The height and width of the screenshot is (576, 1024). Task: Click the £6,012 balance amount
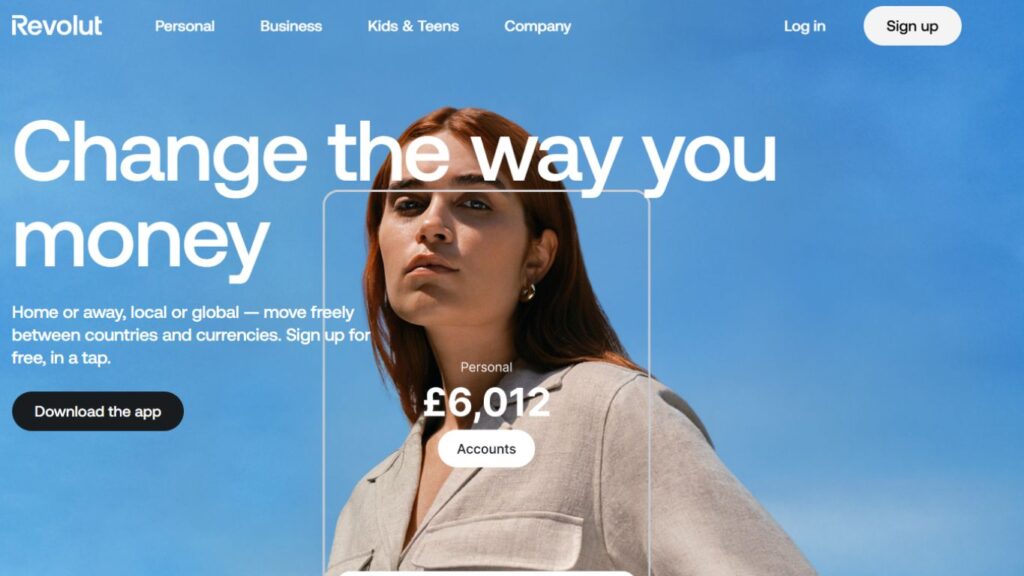[x=487, y=402]
